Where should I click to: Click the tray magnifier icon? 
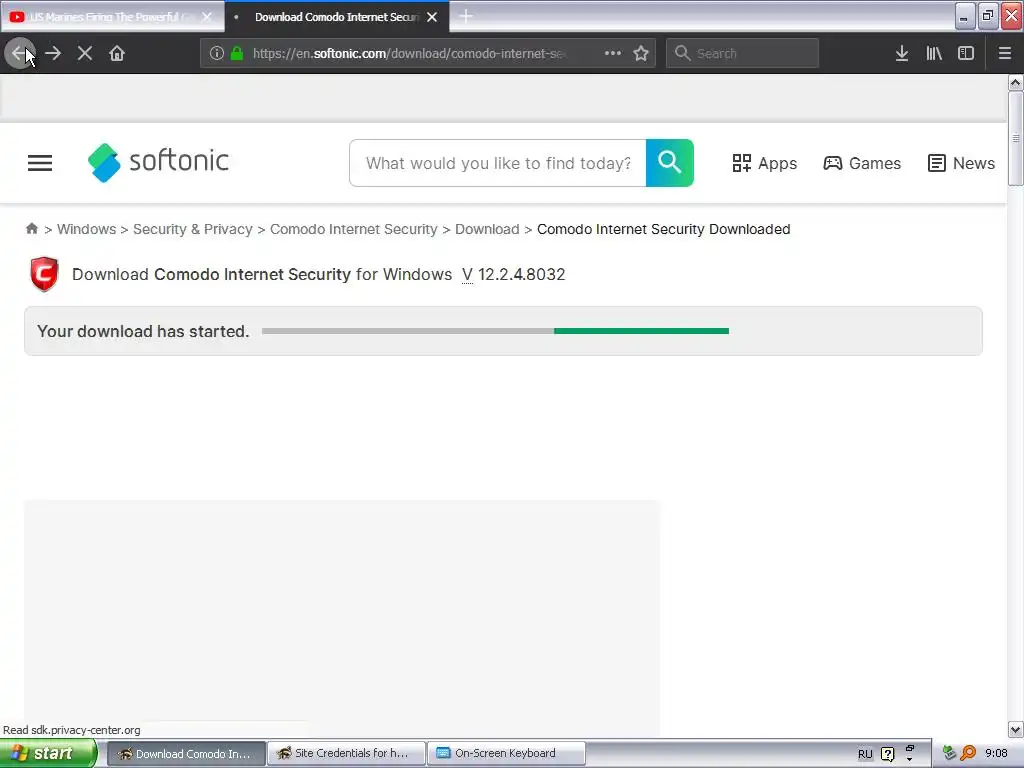pyautogui.click(x=968, y=753)
